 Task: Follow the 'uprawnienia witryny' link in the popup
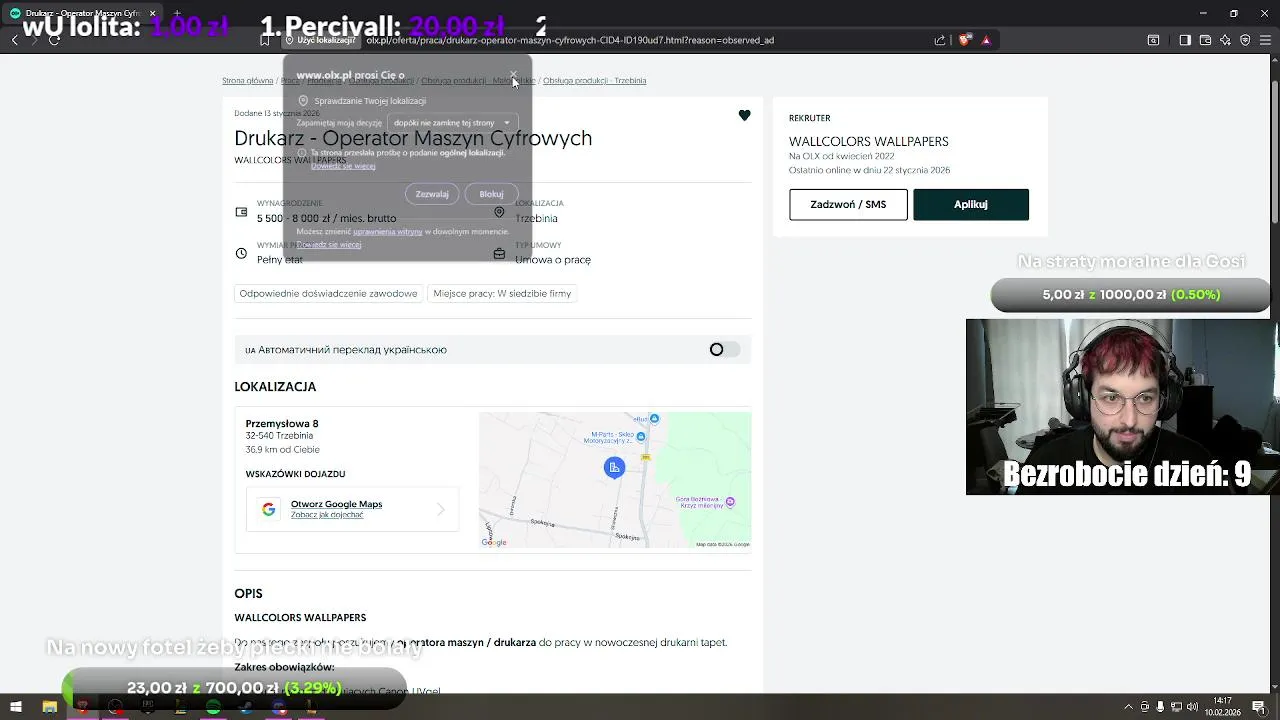[x=387, y=232]
